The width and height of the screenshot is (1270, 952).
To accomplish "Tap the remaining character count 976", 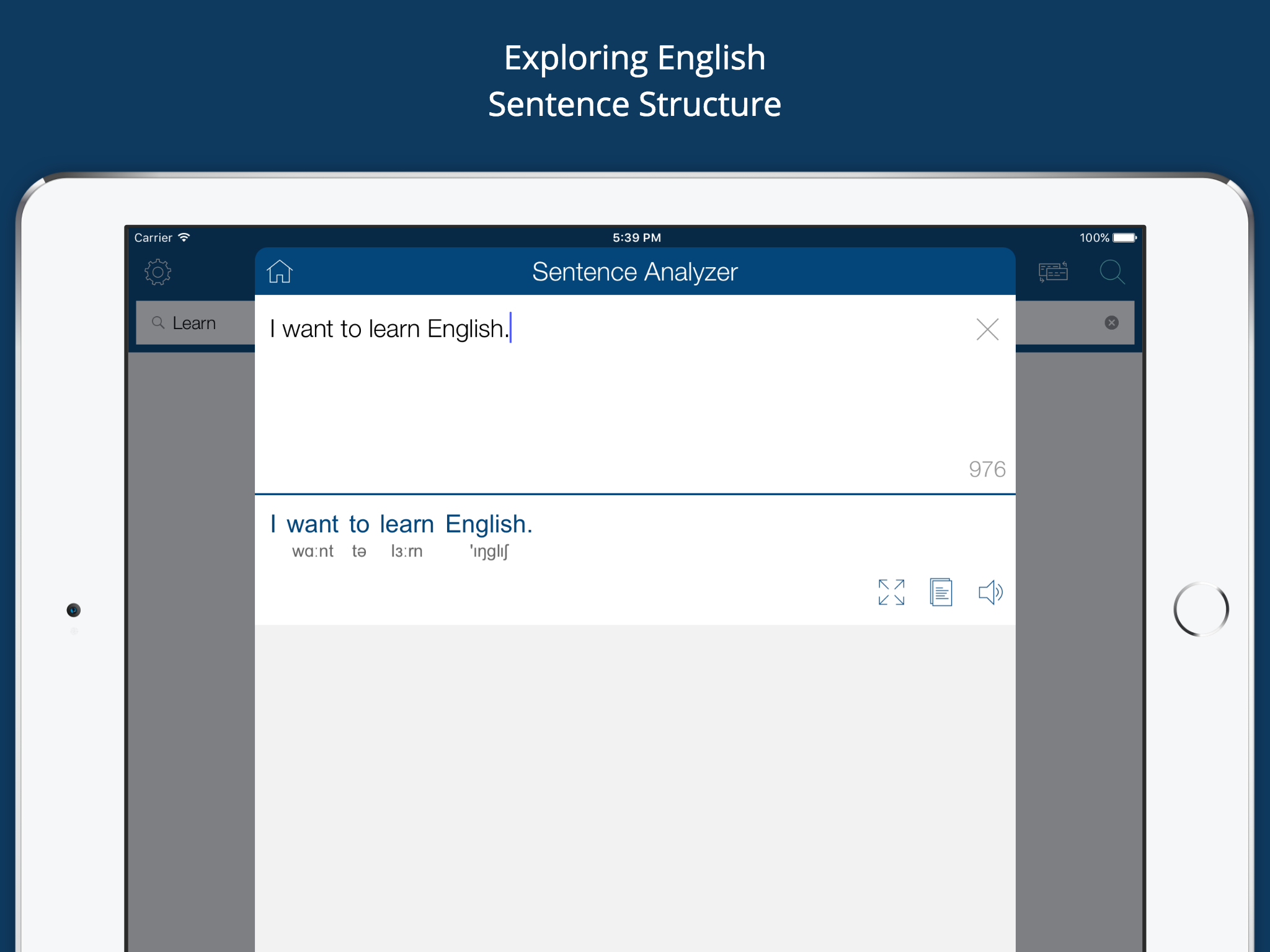I will click(x=987, y=469).
